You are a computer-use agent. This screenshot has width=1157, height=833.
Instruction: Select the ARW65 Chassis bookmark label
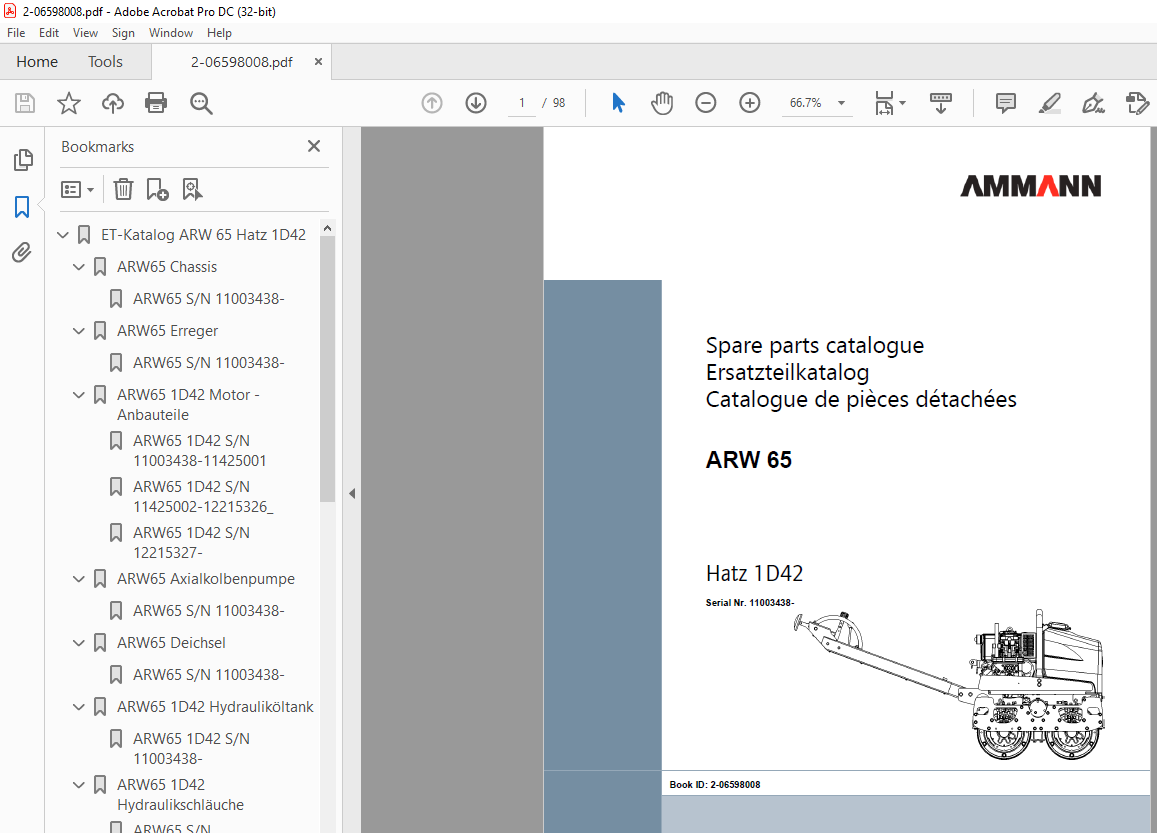point(167,266)
